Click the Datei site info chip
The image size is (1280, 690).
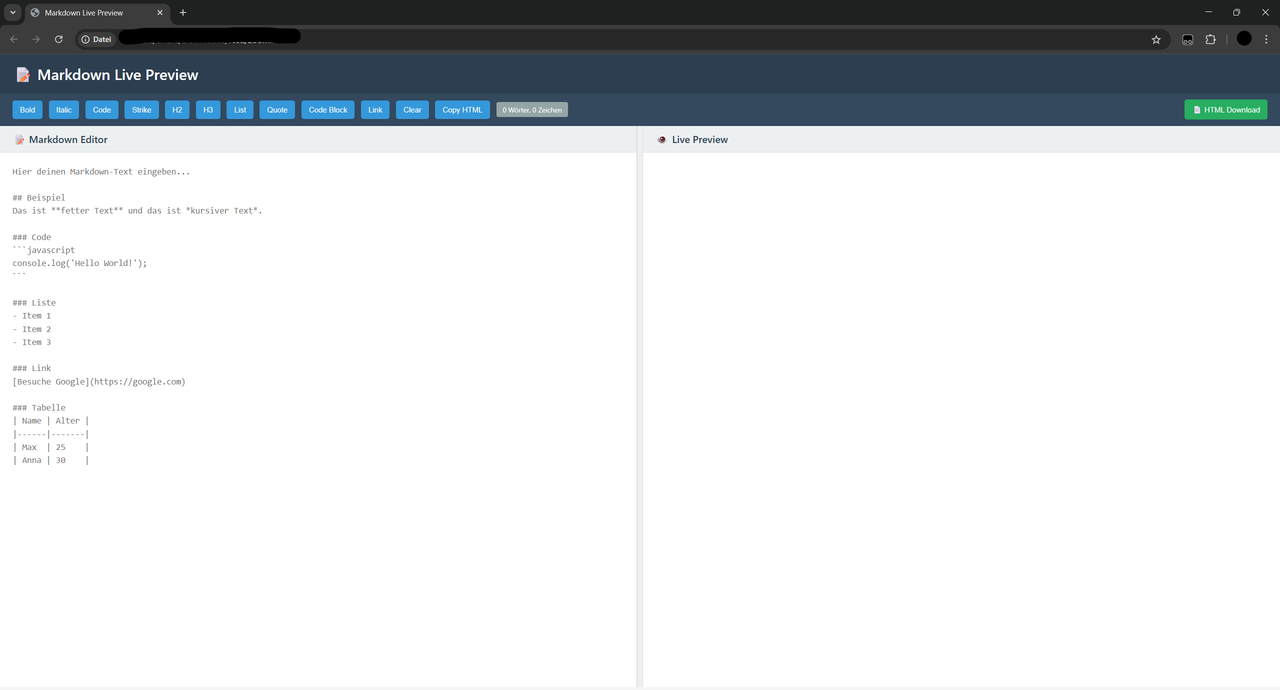(x=97, y=39)
